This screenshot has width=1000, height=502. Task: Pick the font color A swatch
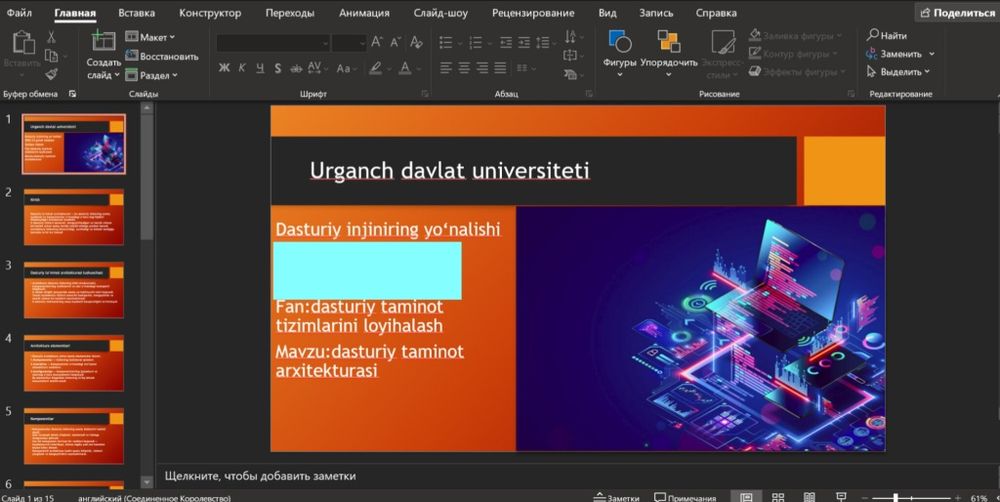(405, 68)
